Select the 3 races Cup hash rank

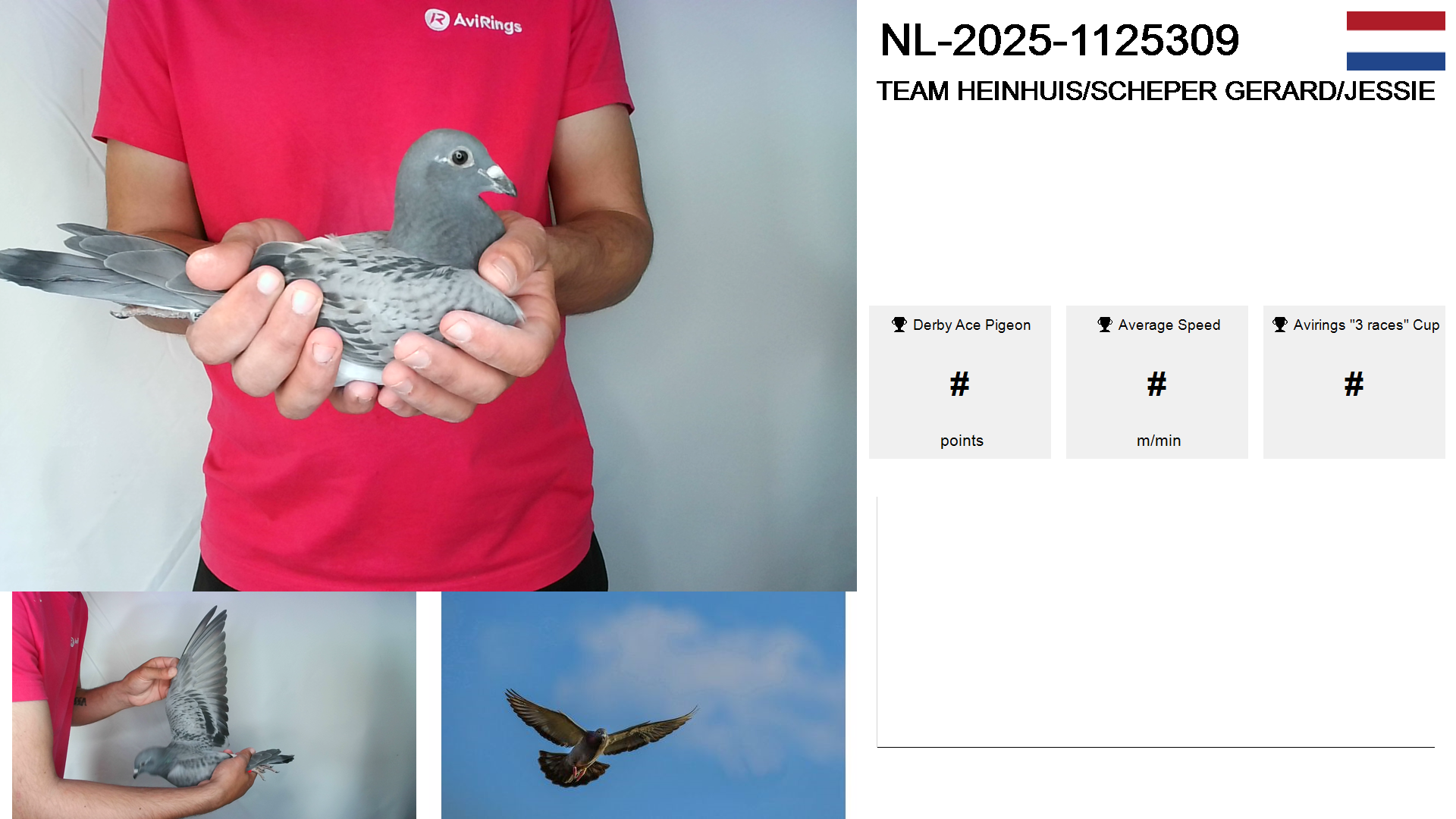click(1354, 384)
